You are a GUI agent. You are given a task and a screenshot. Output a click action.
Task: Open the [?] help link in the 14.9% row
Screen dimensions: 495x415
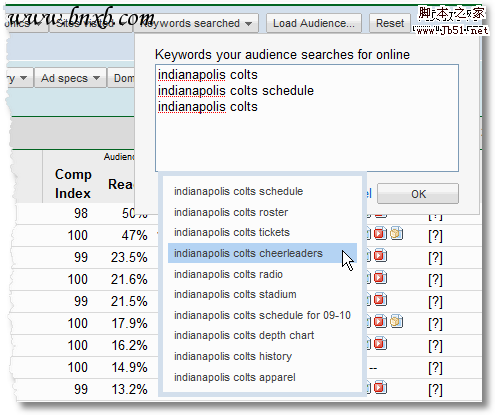[435, 368]
